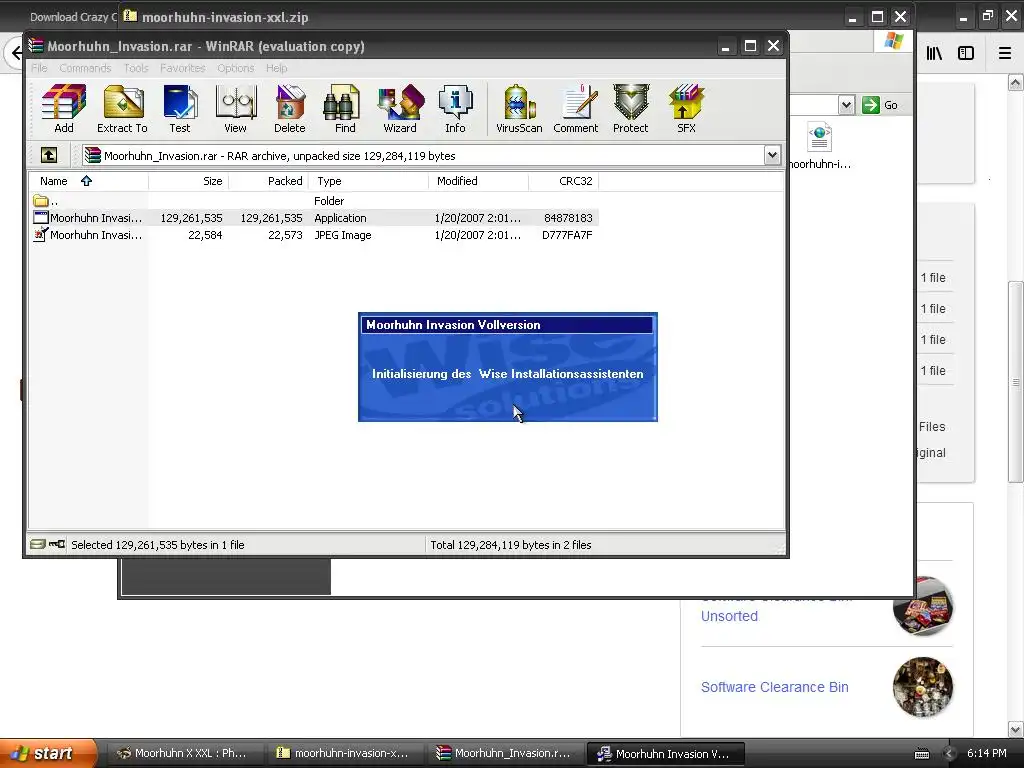
Task: Open the Commands menu in WinRAR
Action: pos(85,68)
